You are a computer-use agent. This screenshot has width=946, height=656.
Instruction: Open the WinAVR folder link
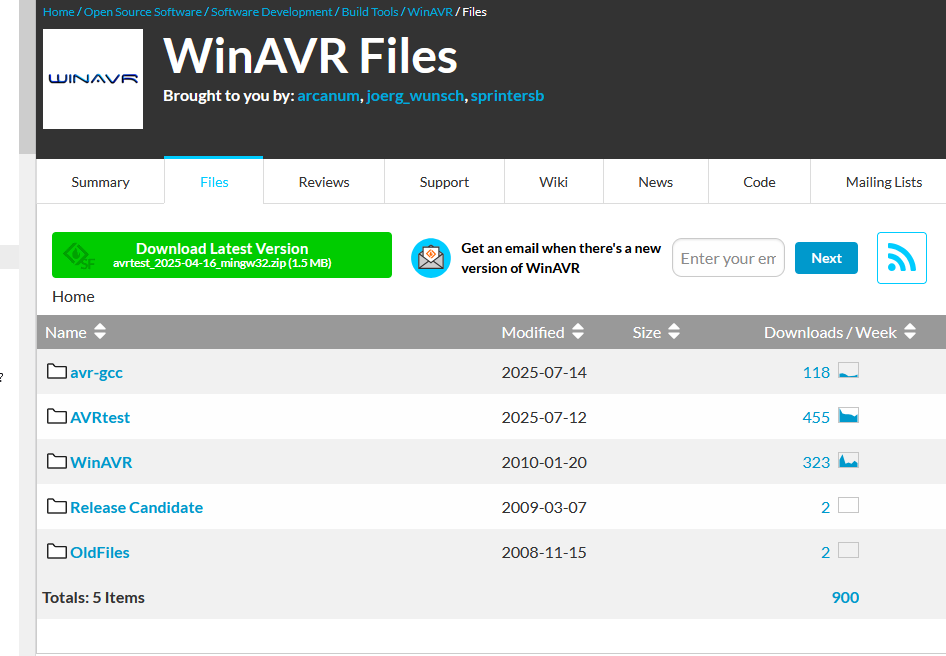tap(101, 462)
